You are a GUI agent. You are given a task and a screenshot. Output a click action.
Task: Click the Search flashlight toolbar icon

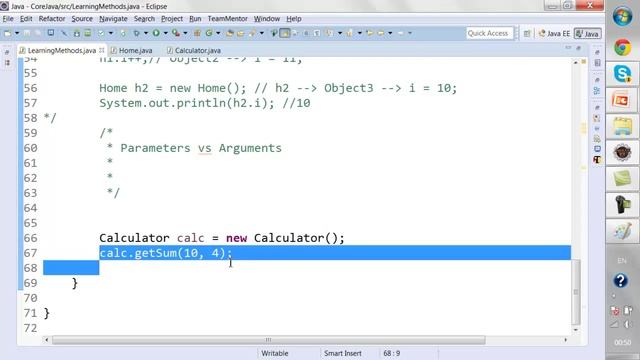click(252, 33)
